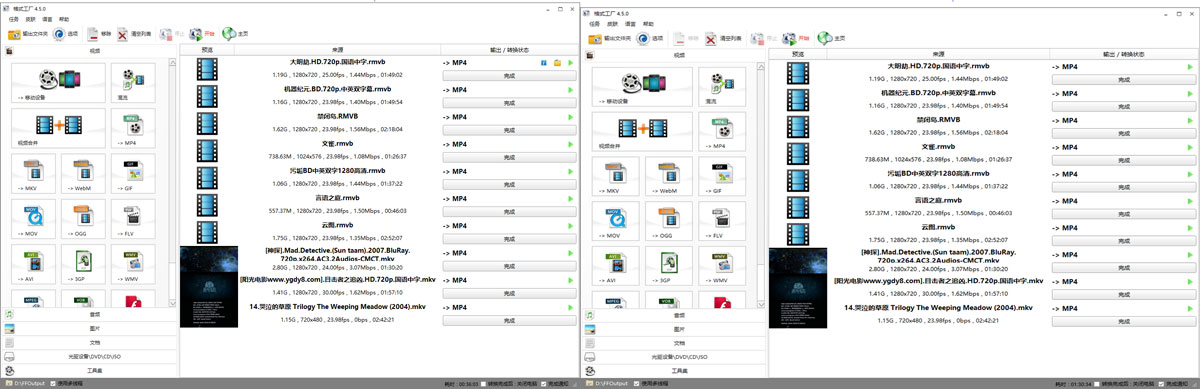Choose -> MKV format tile, left window
The width and height of the screenshot is (1200, 389).
[34, 174]
